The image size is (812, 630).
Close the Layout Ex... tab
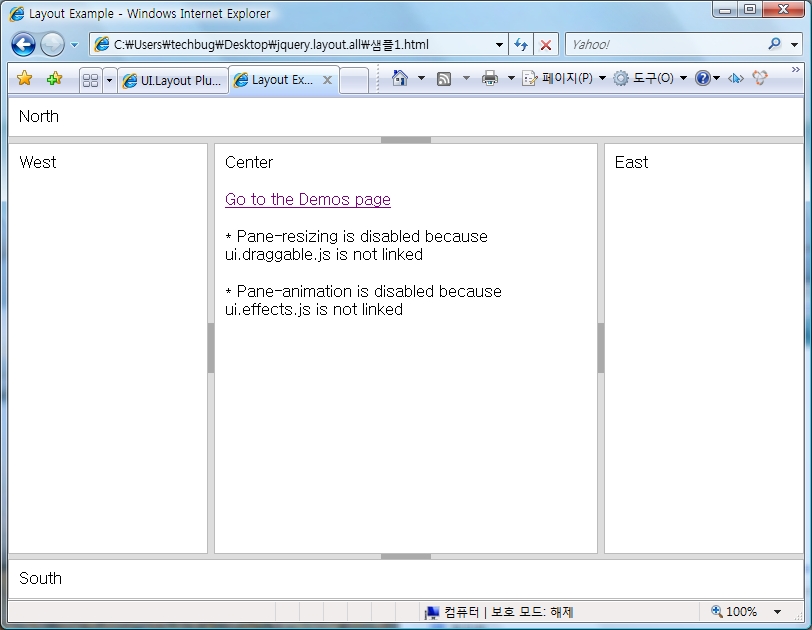(327, 80)
